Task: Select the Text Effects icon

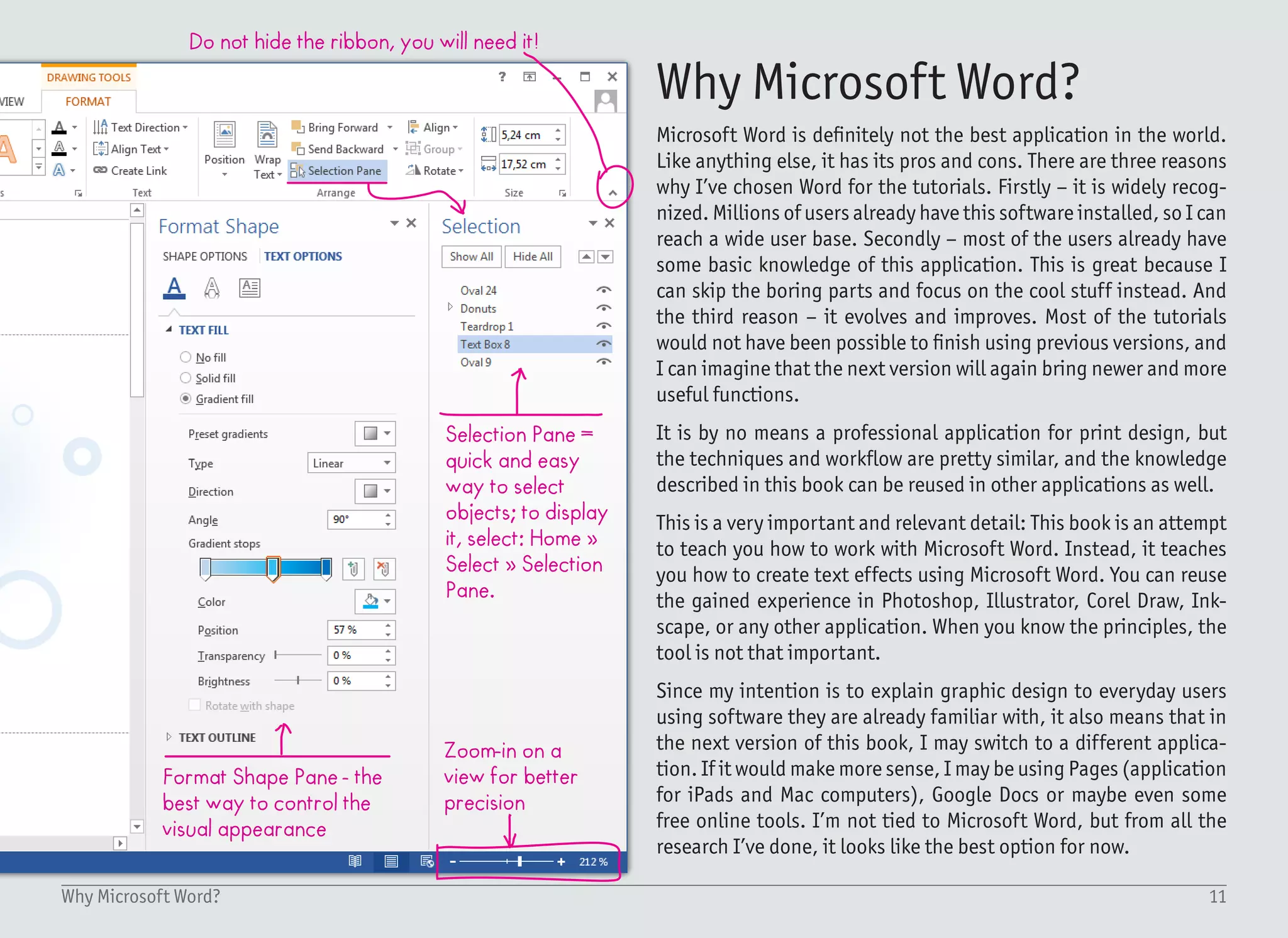Action: [212, 288]
